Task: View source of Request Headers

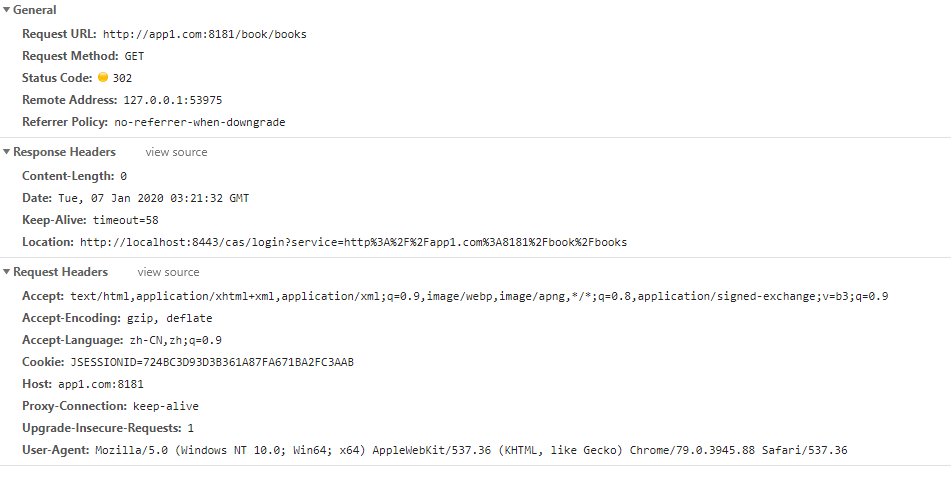Action: point(168,272)
